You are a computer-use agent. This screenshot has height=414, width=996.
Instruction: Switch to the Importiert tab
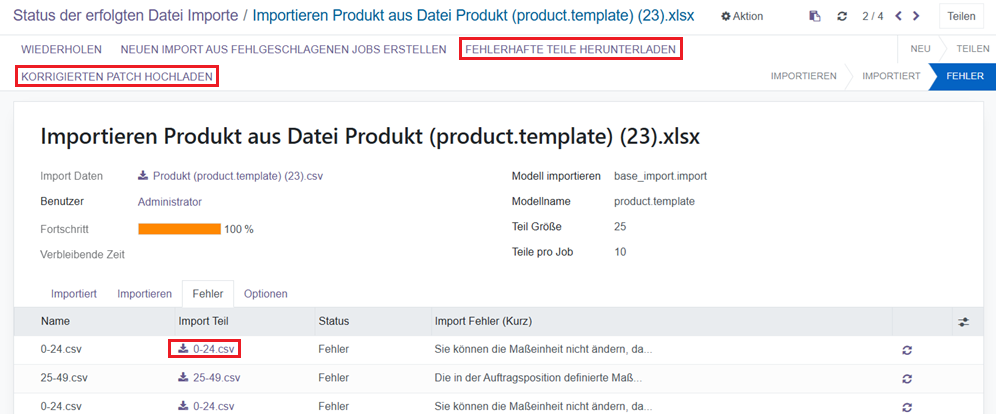click(74, 294)
